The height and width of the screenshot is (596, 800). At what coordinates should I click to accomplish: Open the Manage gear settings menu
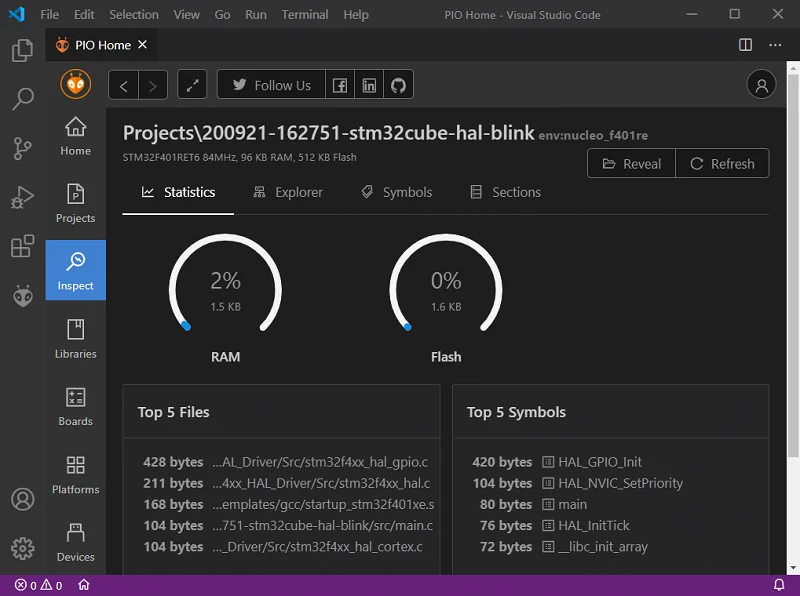click(x=22, y=549)
